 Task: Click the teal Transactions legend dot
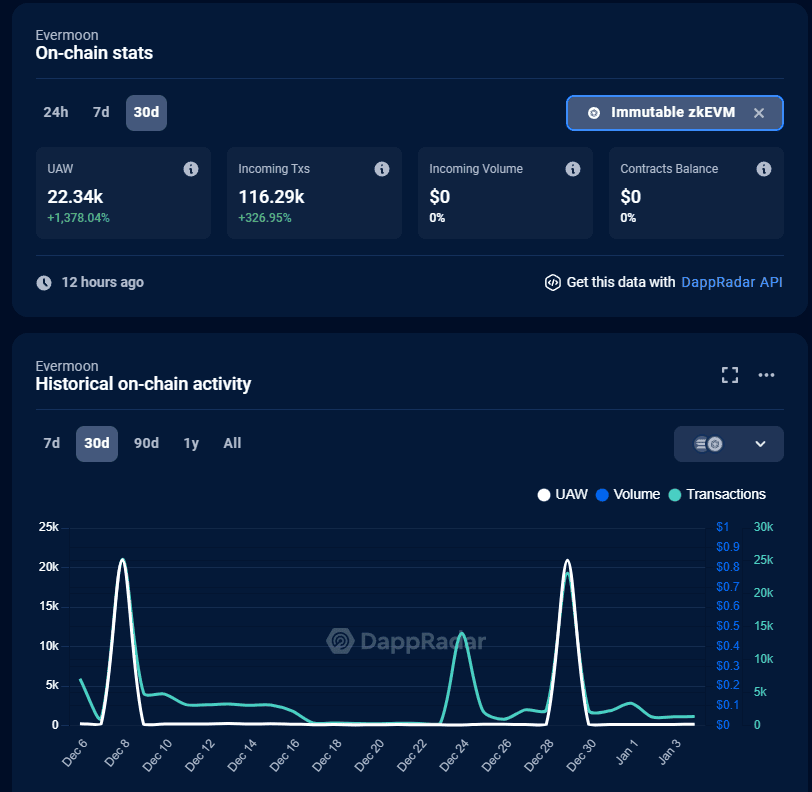[x=675, y=495]
